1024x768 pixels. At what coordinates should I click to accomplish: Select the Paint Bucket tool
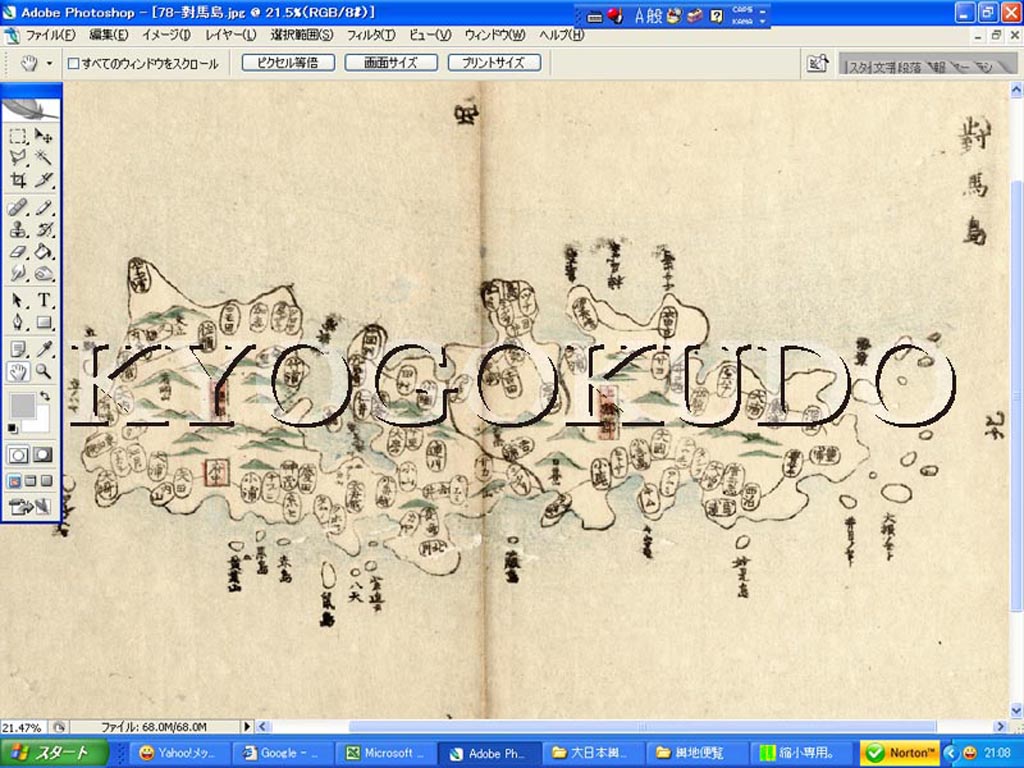tap(44, 251)
